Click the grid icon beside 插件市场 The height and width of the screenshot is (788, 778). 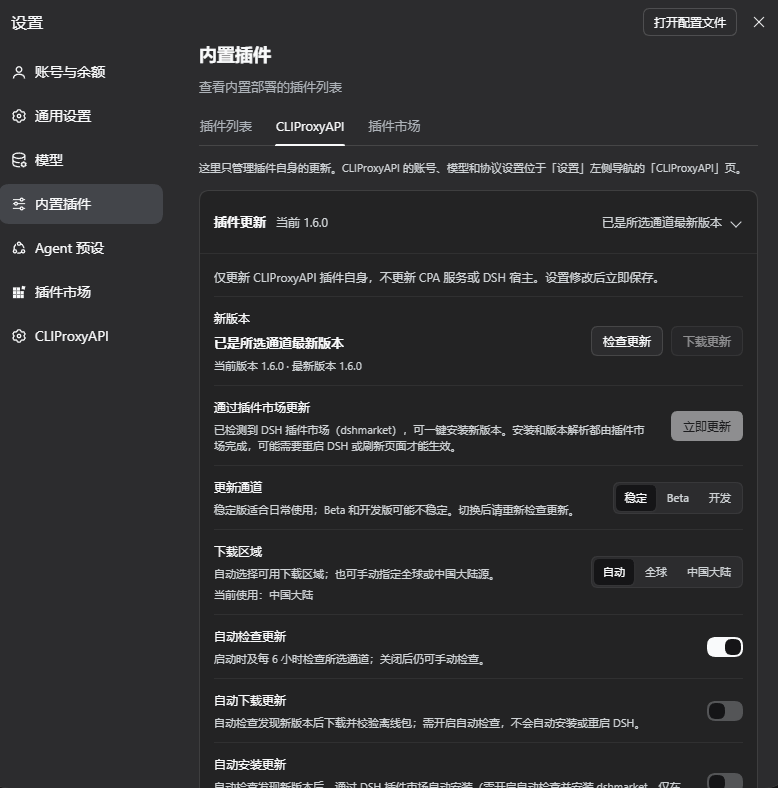[x=19, y=292]
